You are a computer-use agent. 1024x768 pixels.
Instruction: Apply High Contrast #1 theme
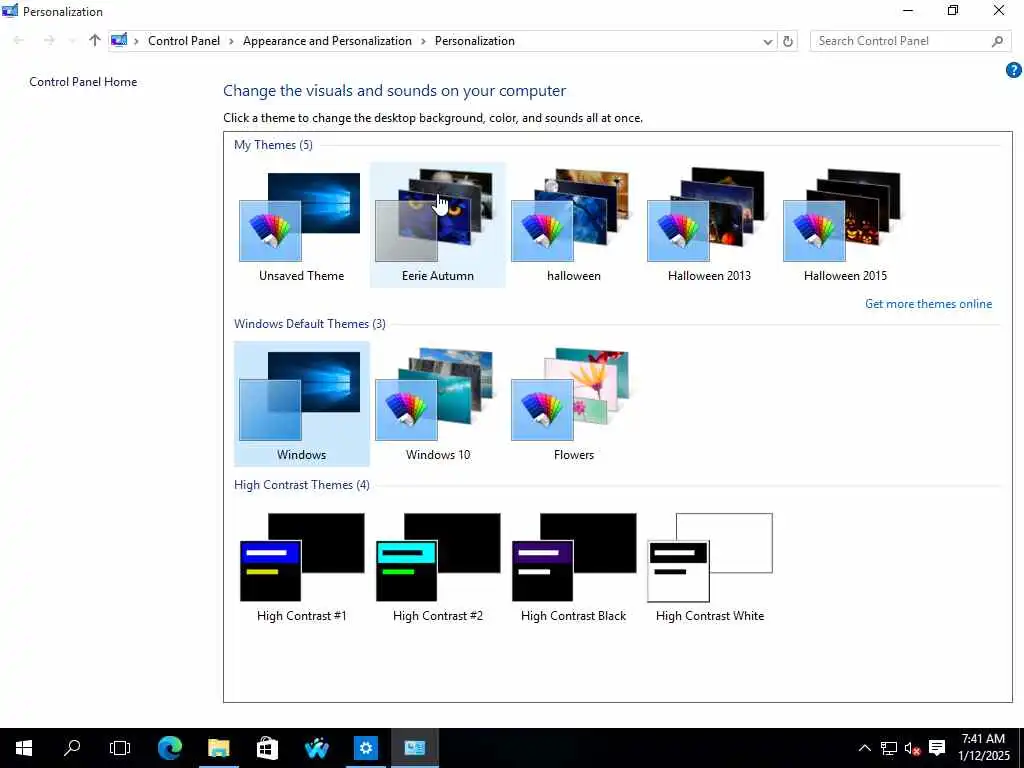point(301,567)
